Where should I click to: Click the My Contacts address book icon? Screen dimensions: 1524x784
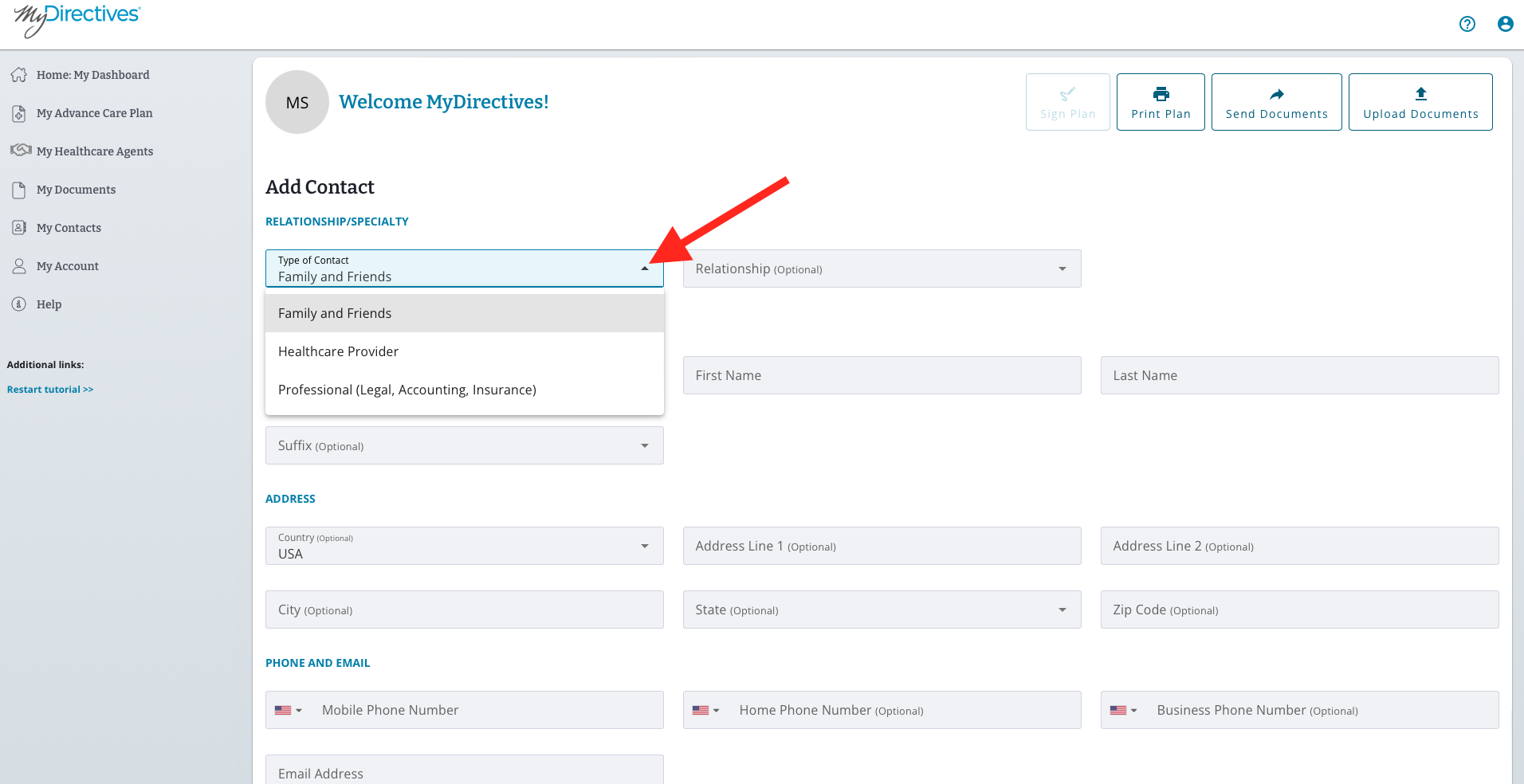(x=19, y=228)
